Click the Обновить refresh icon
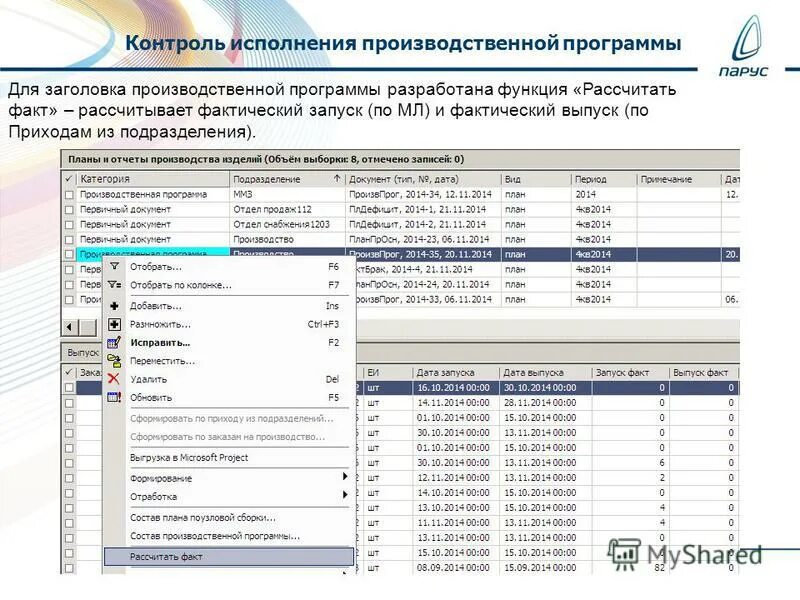 (x=115, y=395)
